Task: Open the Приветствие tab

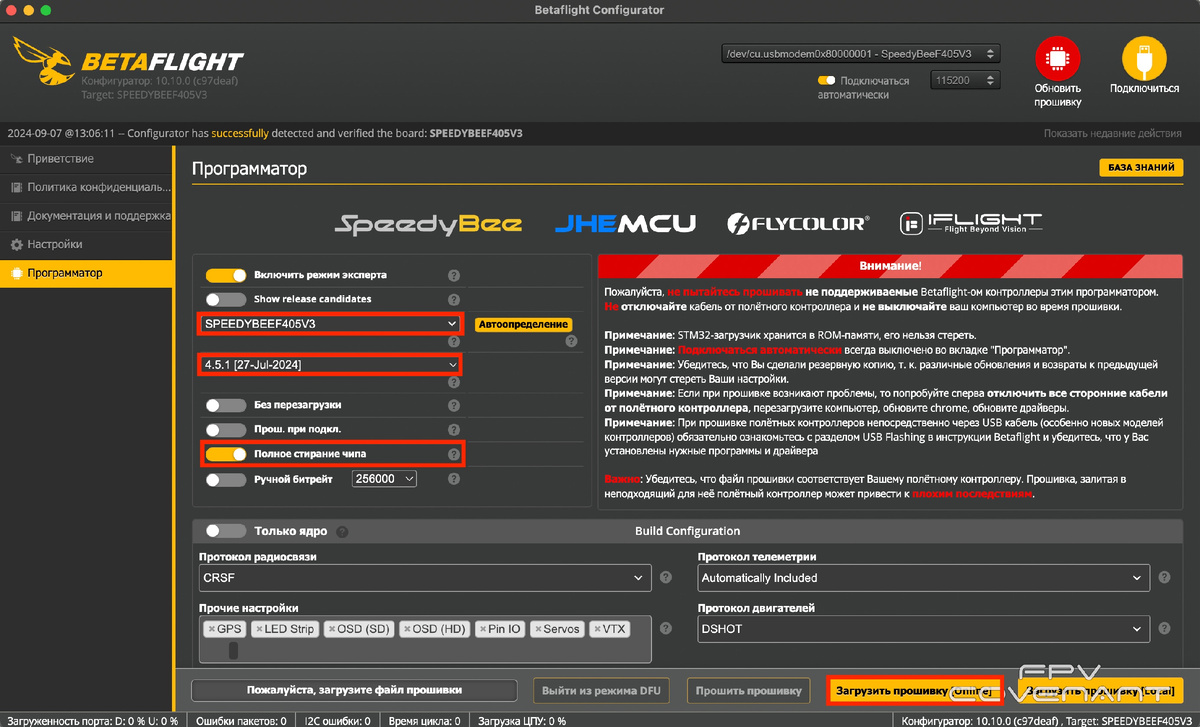Action: (x=86, y=159)
